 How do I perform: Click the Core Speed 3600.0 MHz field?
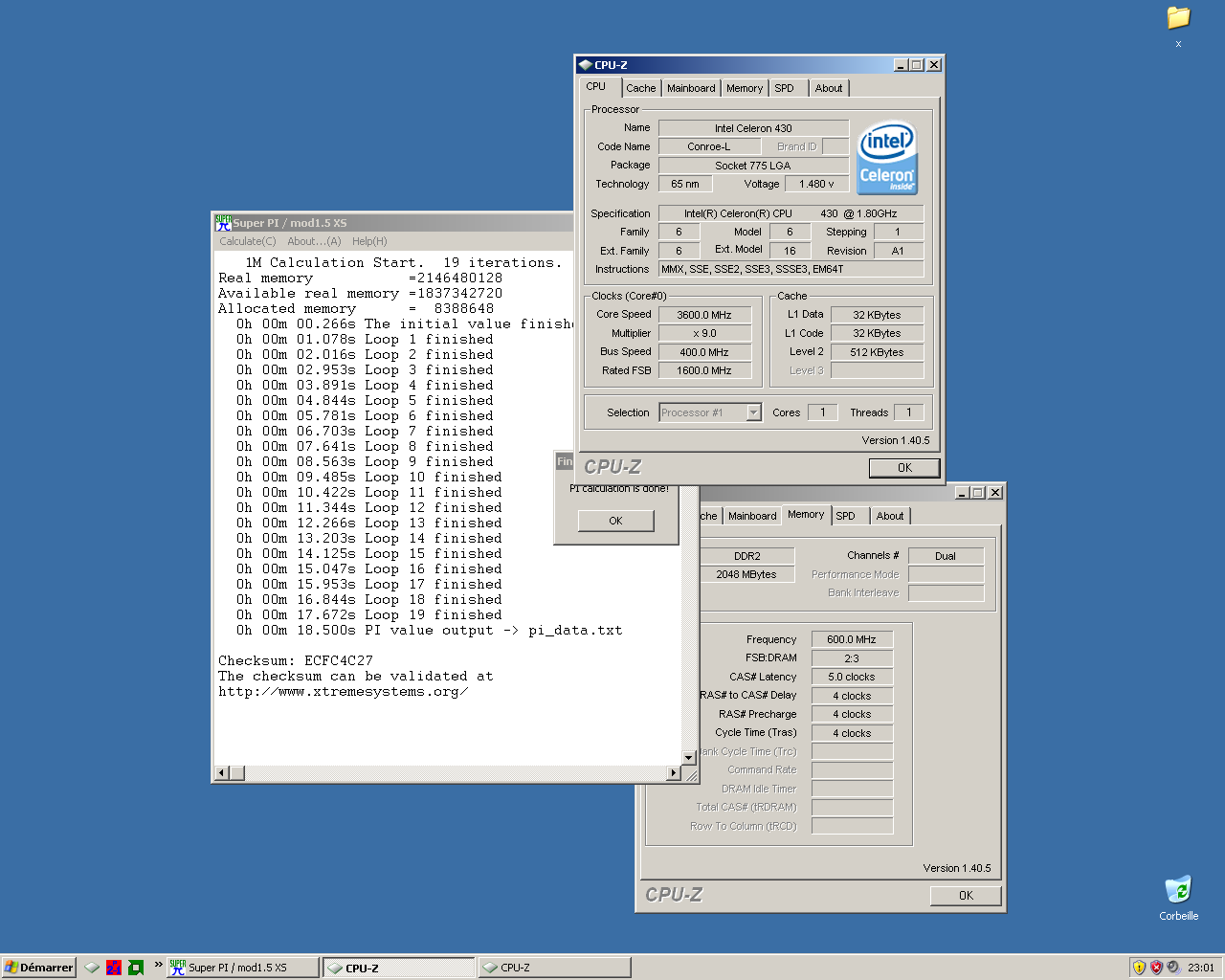coord(704,315)
